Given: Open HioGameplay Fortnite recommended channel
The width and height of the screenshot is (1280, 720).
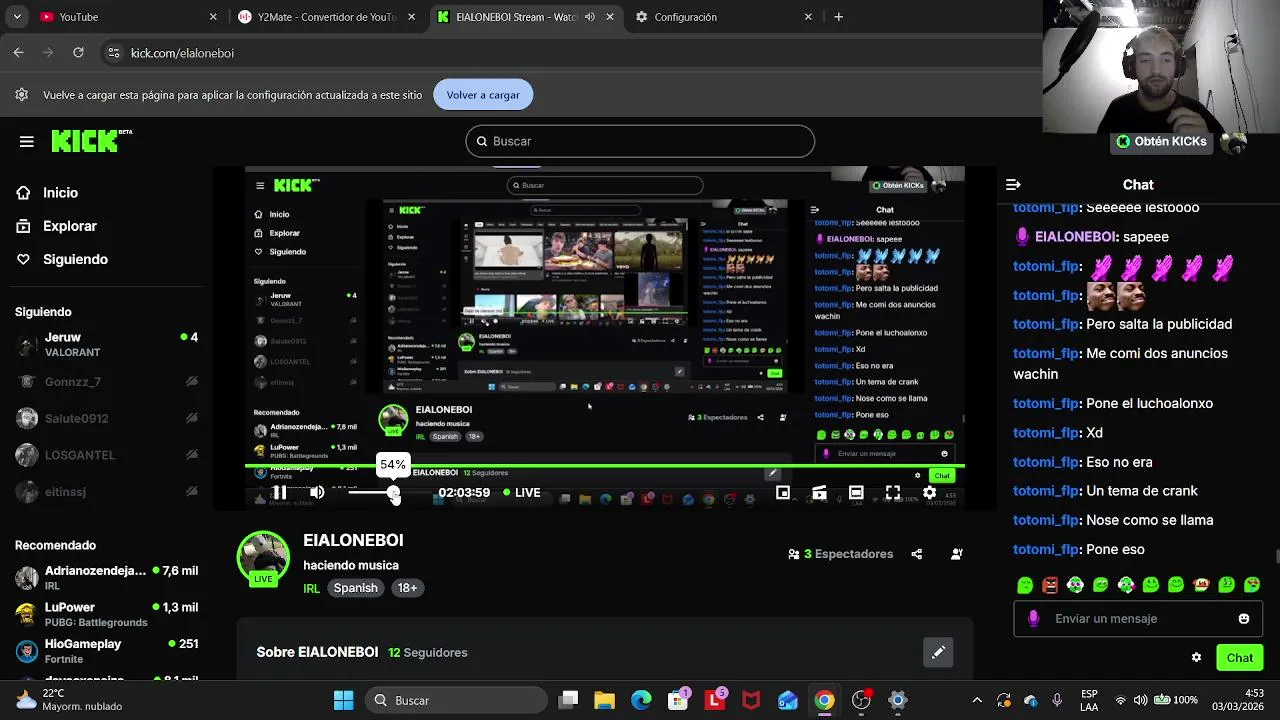Looking at the screenshot, I should pyautogui.click(x=107, y=651).
